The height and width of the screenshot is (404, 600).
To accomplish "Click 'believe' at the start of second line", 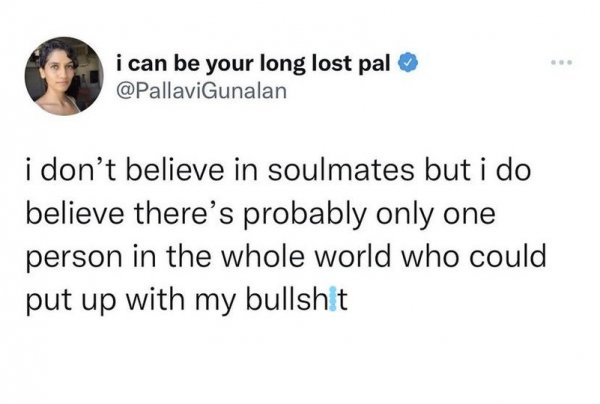I will coord(72,213).
